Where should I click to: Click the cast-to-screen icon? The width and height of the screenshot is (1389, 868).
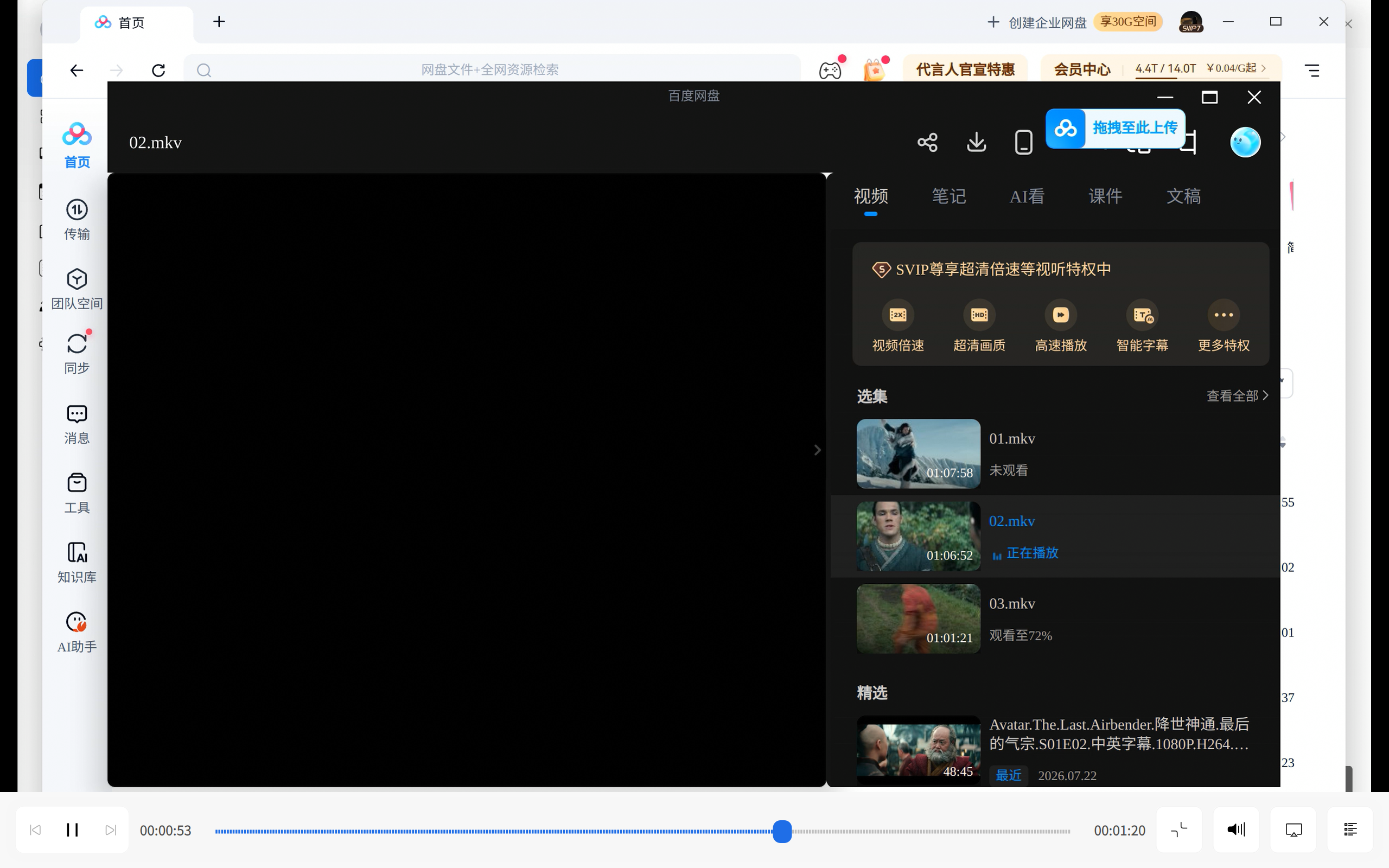point(1293,829)
